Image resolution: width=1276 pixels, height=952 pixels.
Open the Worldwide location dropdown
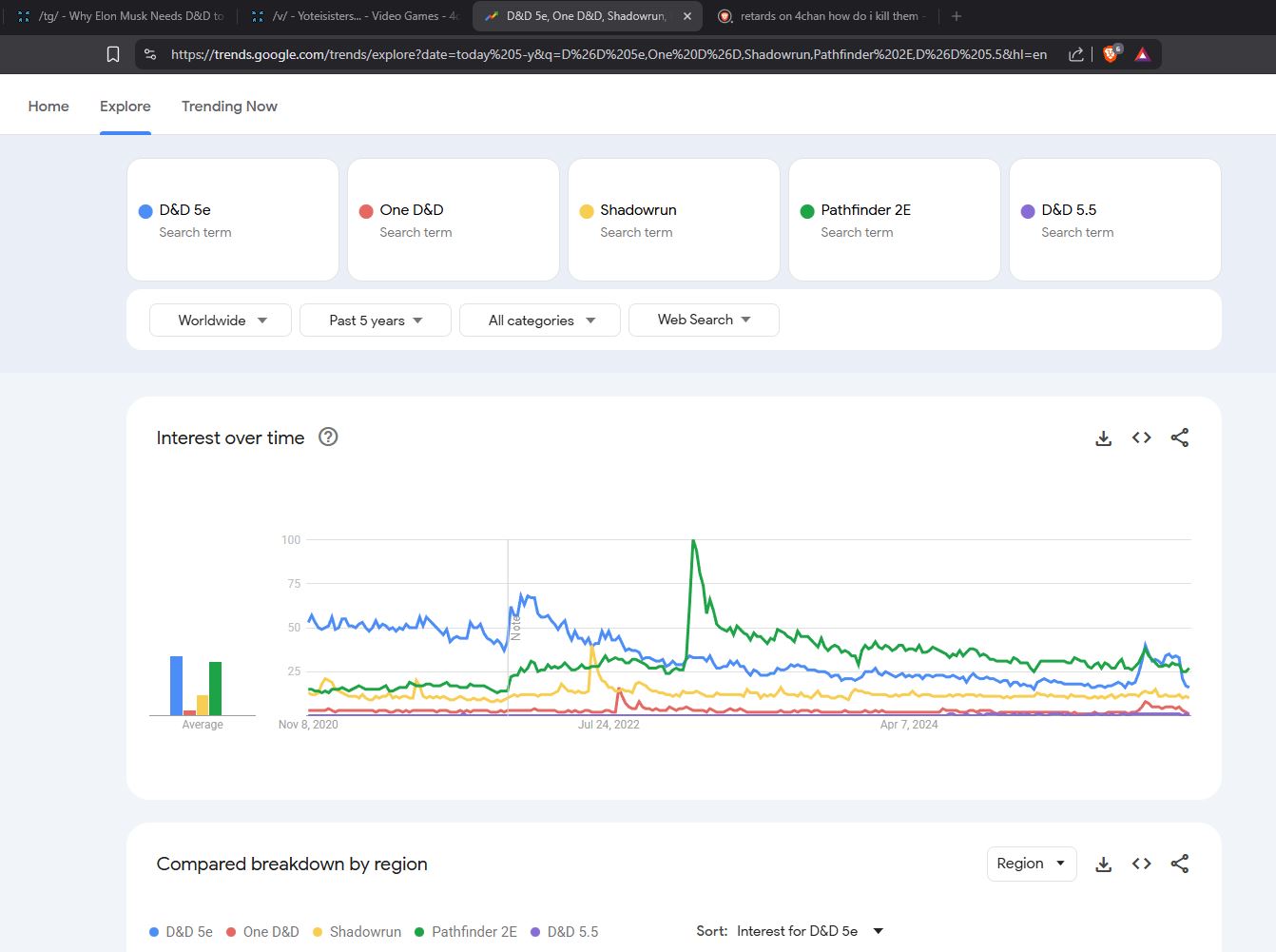pos(222,320)
